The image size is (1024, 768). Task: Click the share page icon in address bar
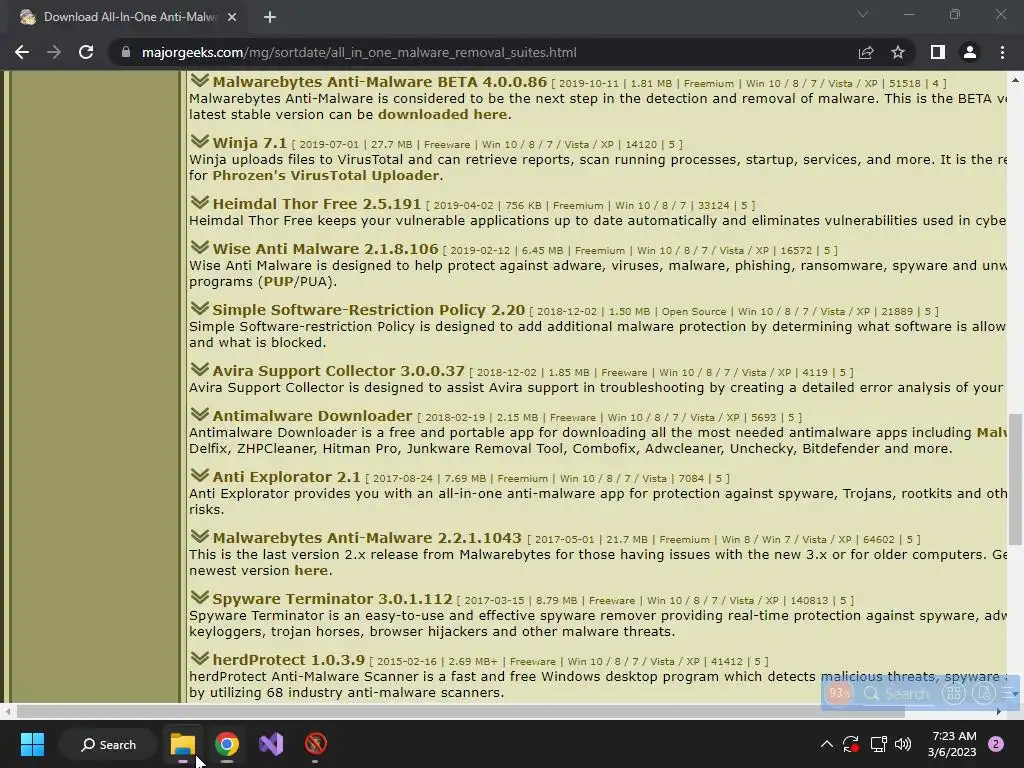[866, 52]
